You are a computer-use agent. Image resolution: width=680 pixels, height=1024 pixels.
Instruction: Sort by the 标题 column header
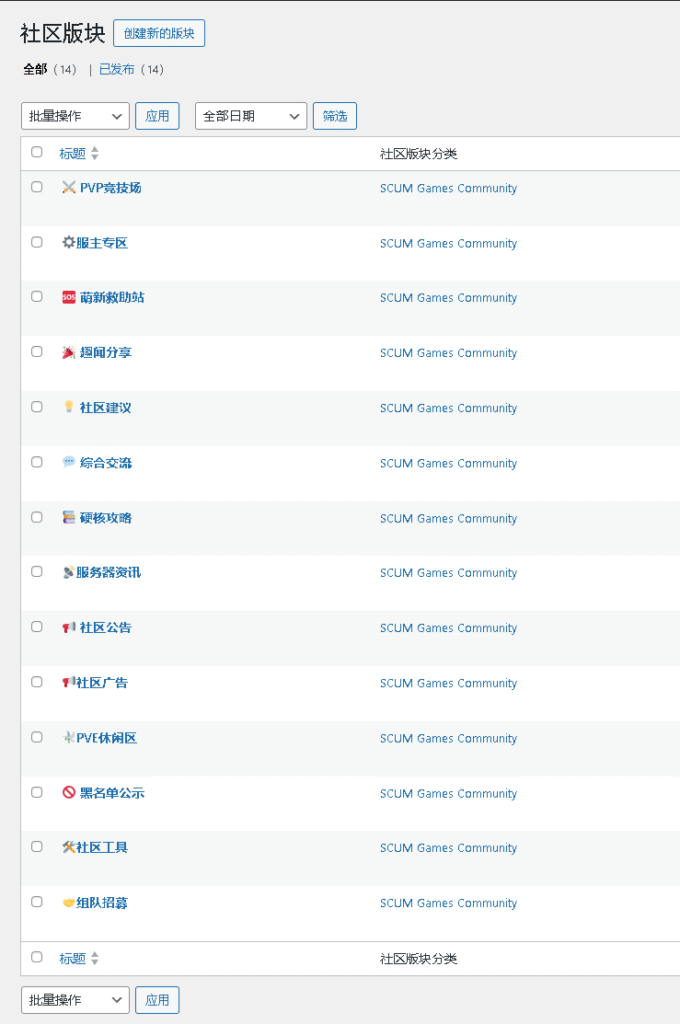tap(72, 154)
